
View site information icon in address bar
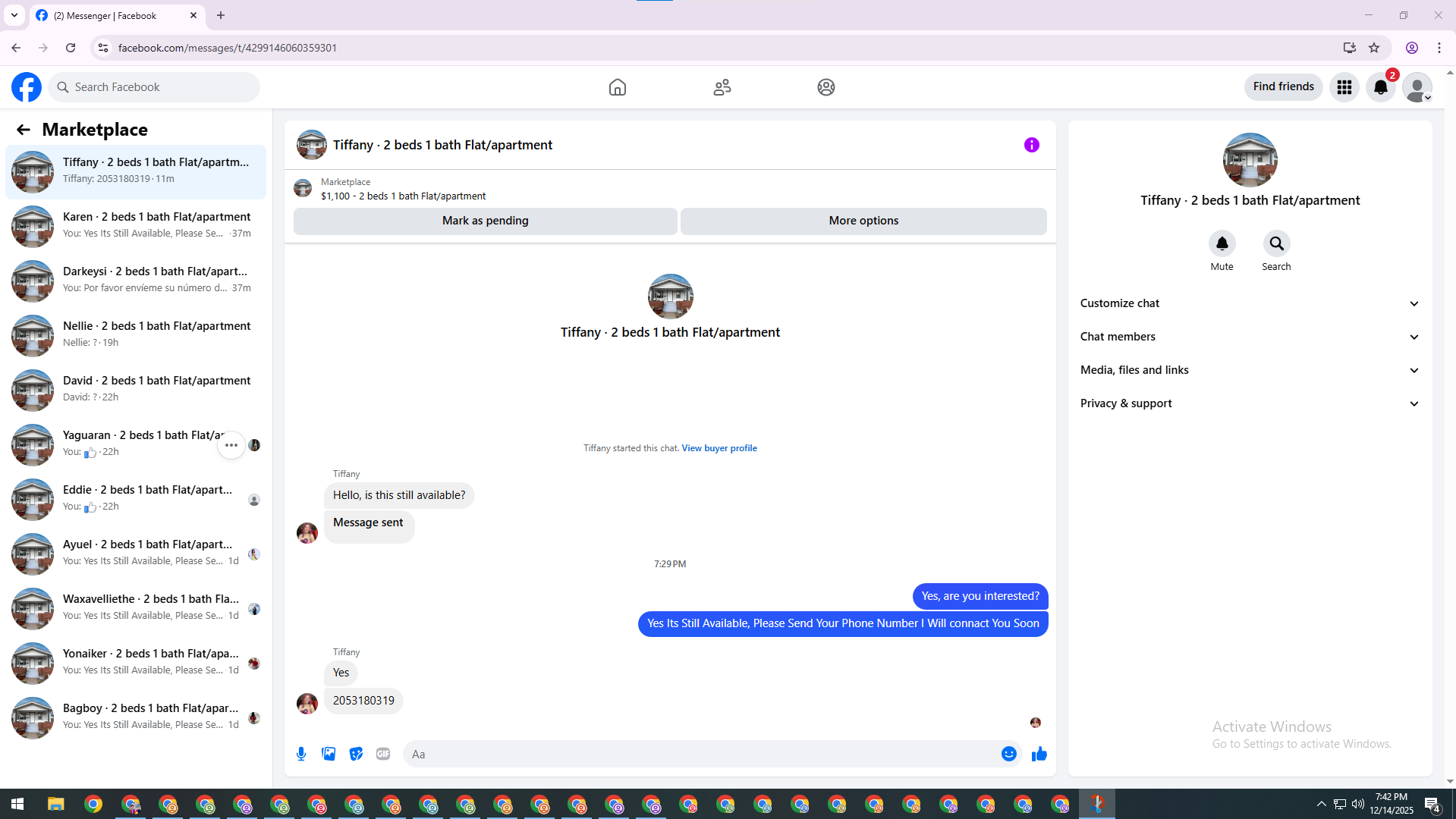point(102,48)
